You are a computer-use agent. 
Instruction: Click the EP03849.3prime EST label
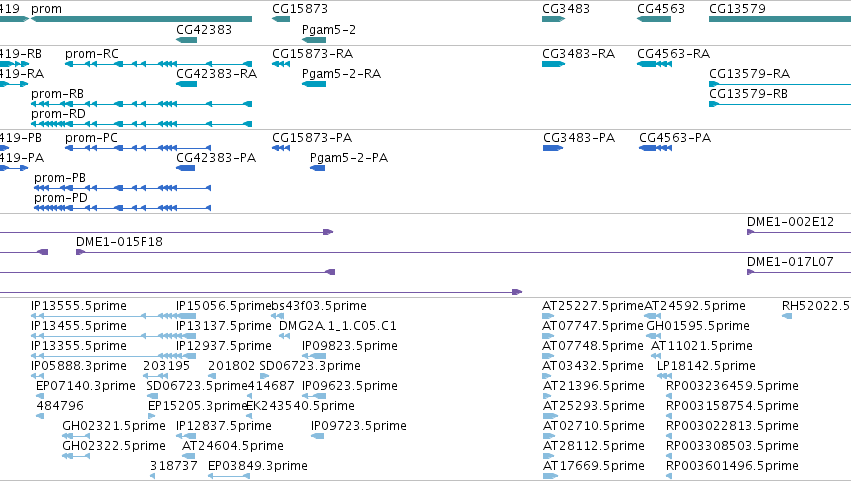(x=258, y=467)
